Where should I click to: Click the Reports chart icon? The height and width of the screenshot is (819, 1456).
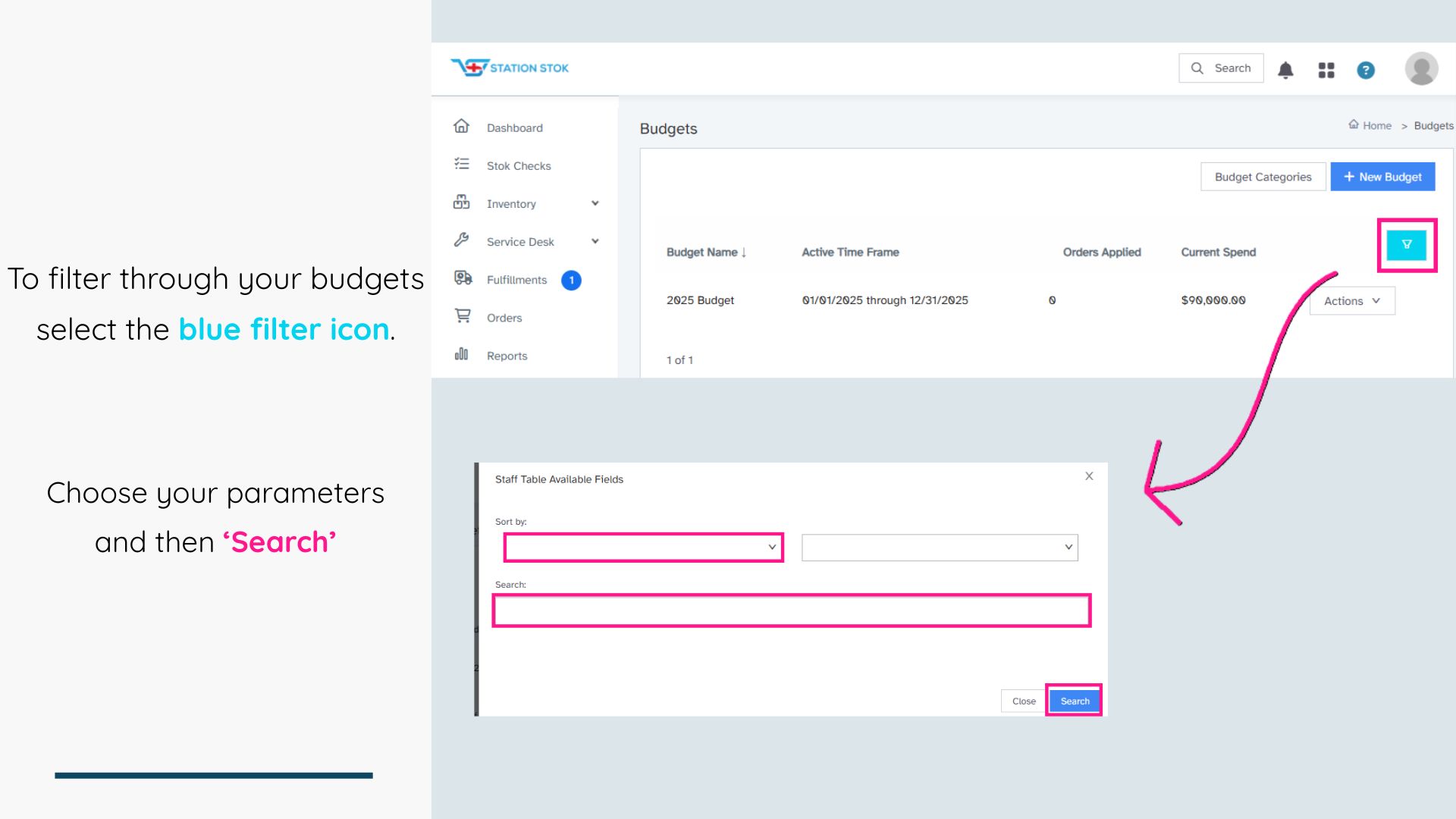pos(461,354)
